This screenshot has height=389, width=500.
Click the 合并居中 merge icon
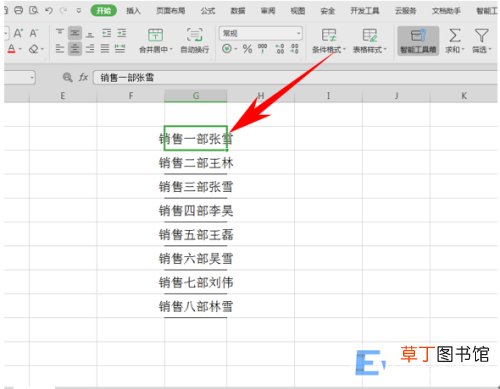coord(155,35)
